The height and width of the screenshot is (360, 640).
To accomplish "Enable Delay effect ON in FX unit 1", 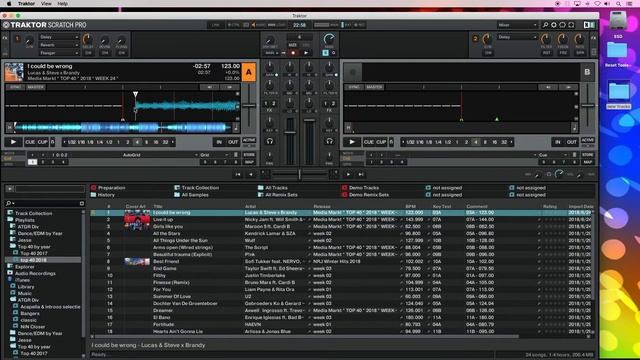I will pyautogui.click(x=88, y=53).
